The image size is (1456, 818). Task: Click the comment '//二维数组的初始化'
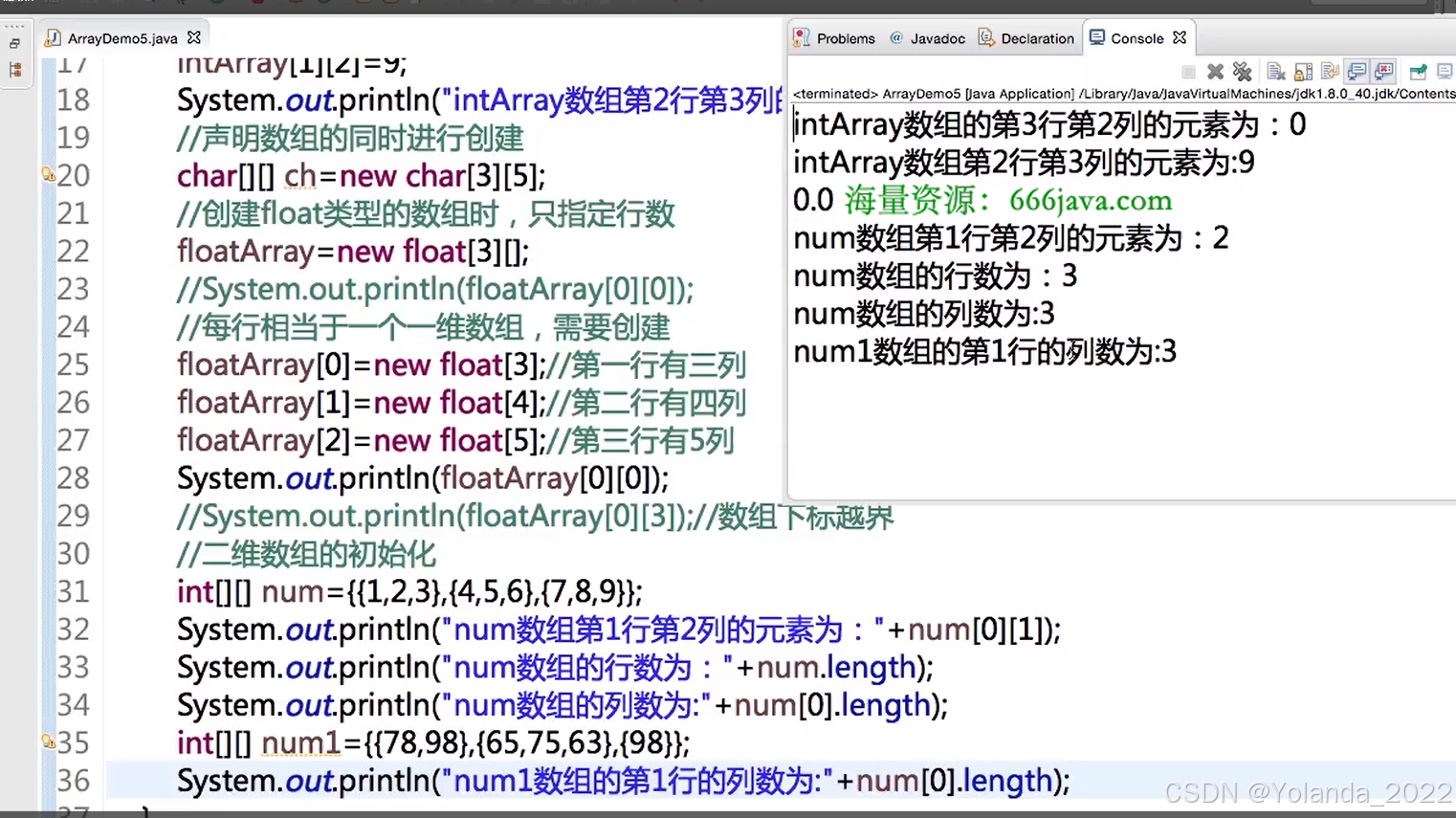click(306, 554)
